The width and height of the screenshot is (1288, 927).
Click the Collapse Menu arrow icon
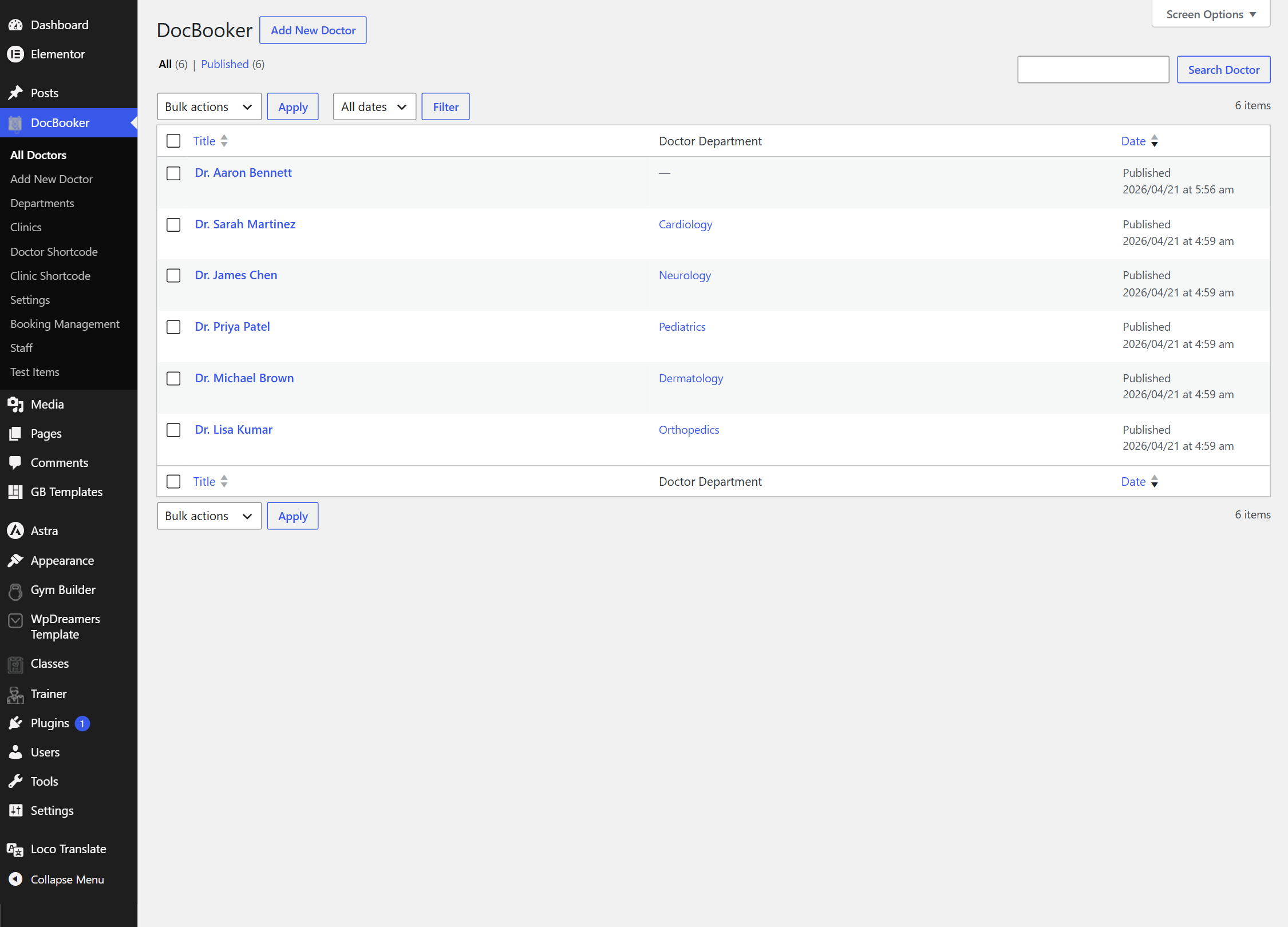pos(15,879)
